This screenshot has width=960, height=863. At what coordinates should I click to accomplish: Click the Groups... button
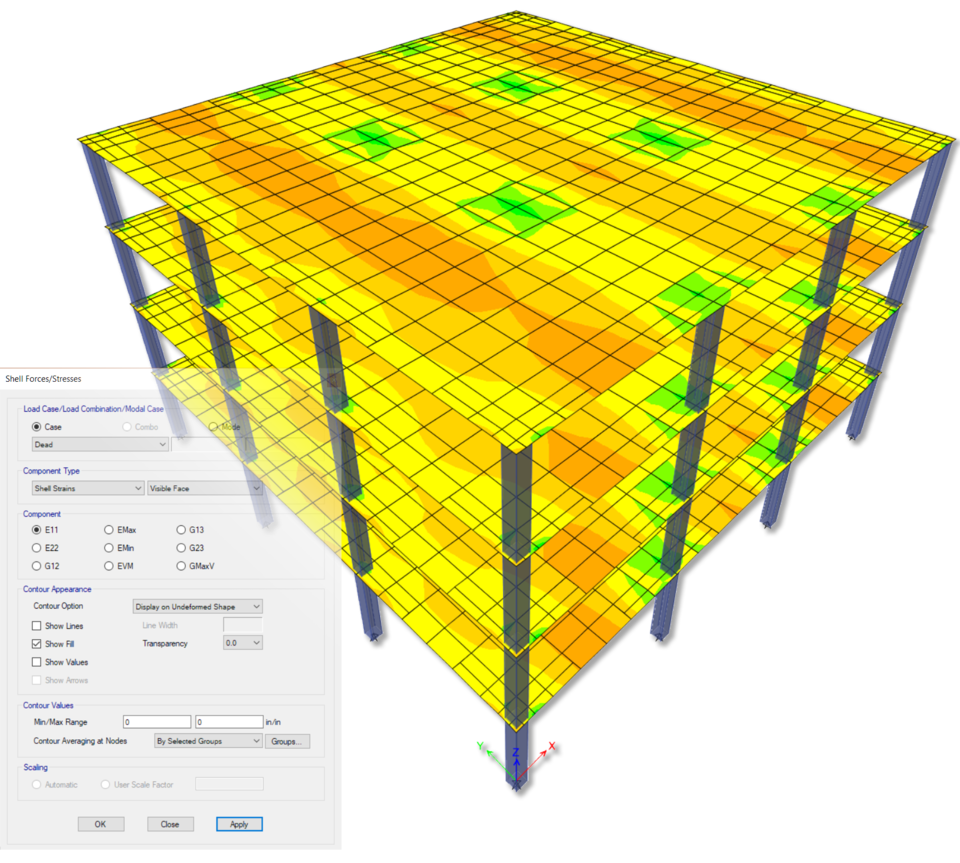pos(289,741)
